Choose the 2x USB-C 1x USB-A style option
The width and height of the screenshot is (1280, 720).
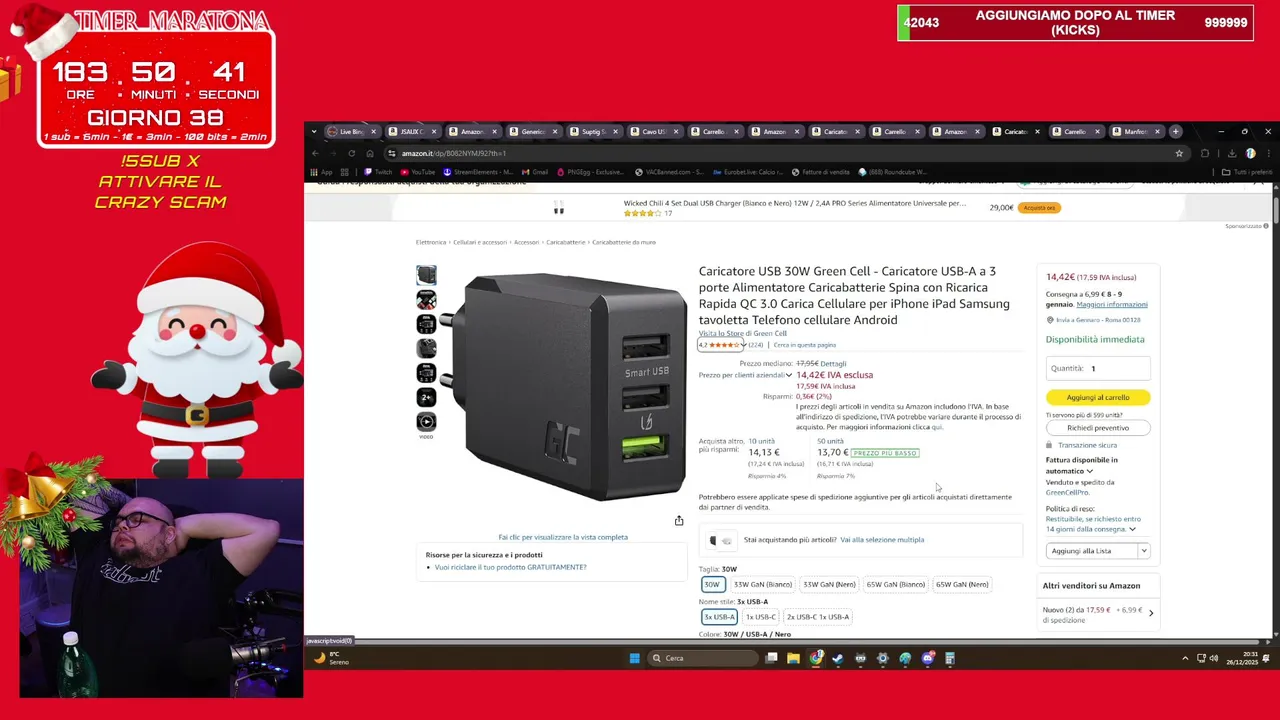pos(818,617)
